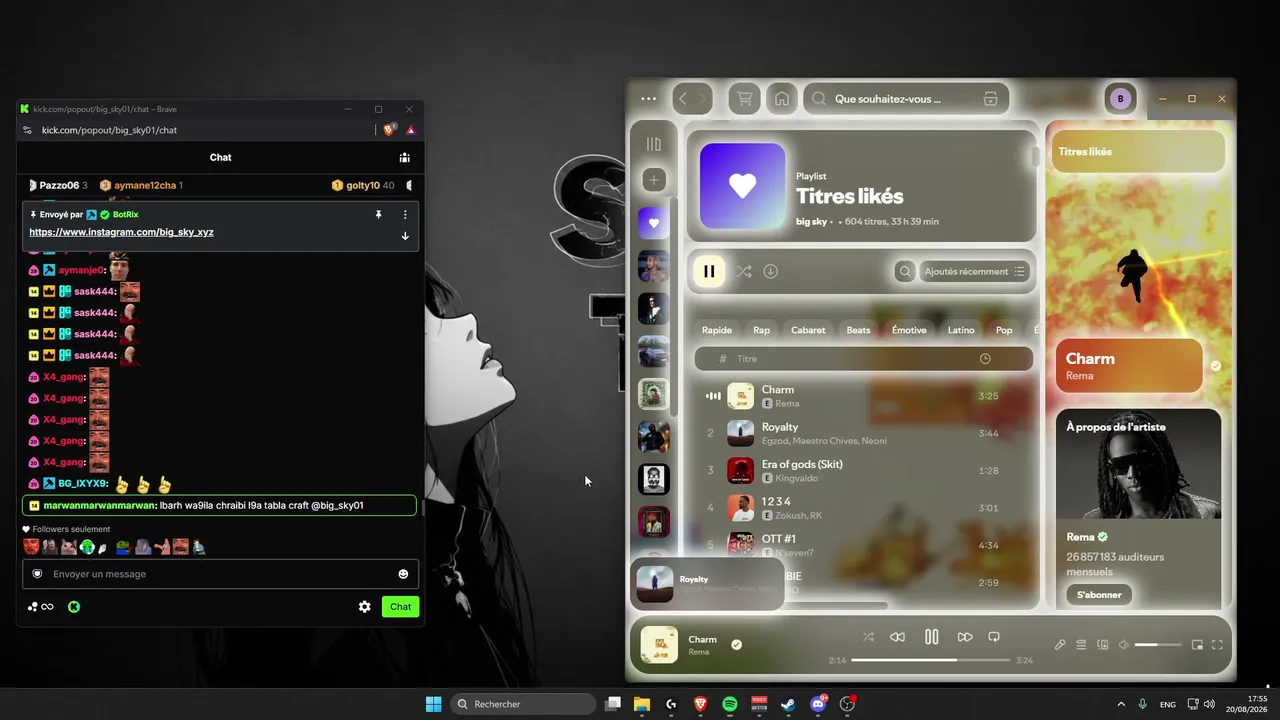Viewport: 1280px width, 720px height.
Task: Skip to the next track
Action: [965, 637]
